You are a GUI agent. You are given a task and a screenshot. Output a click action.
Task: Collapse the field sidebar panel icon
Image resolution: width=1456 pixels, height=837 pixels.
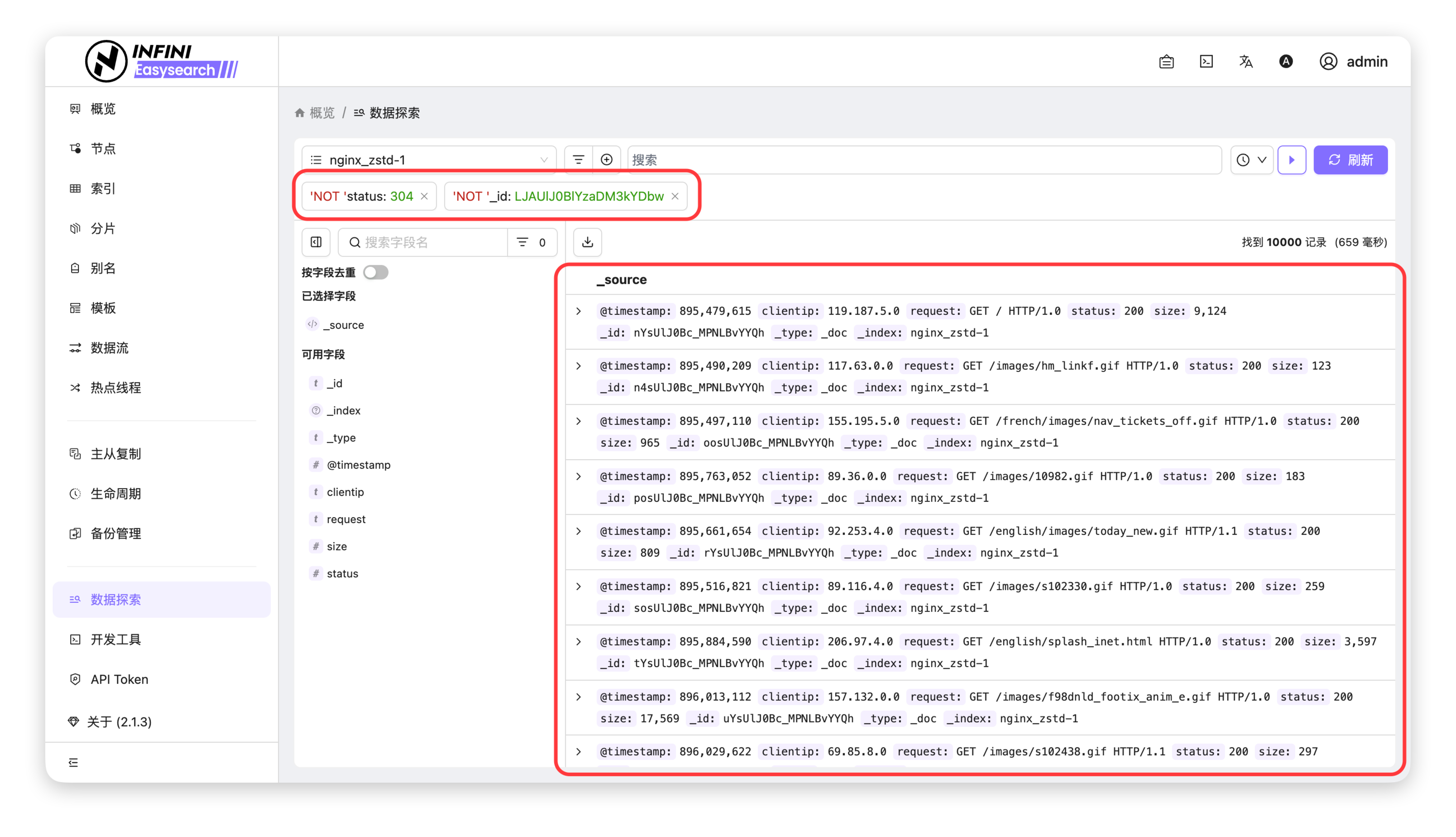316,242
